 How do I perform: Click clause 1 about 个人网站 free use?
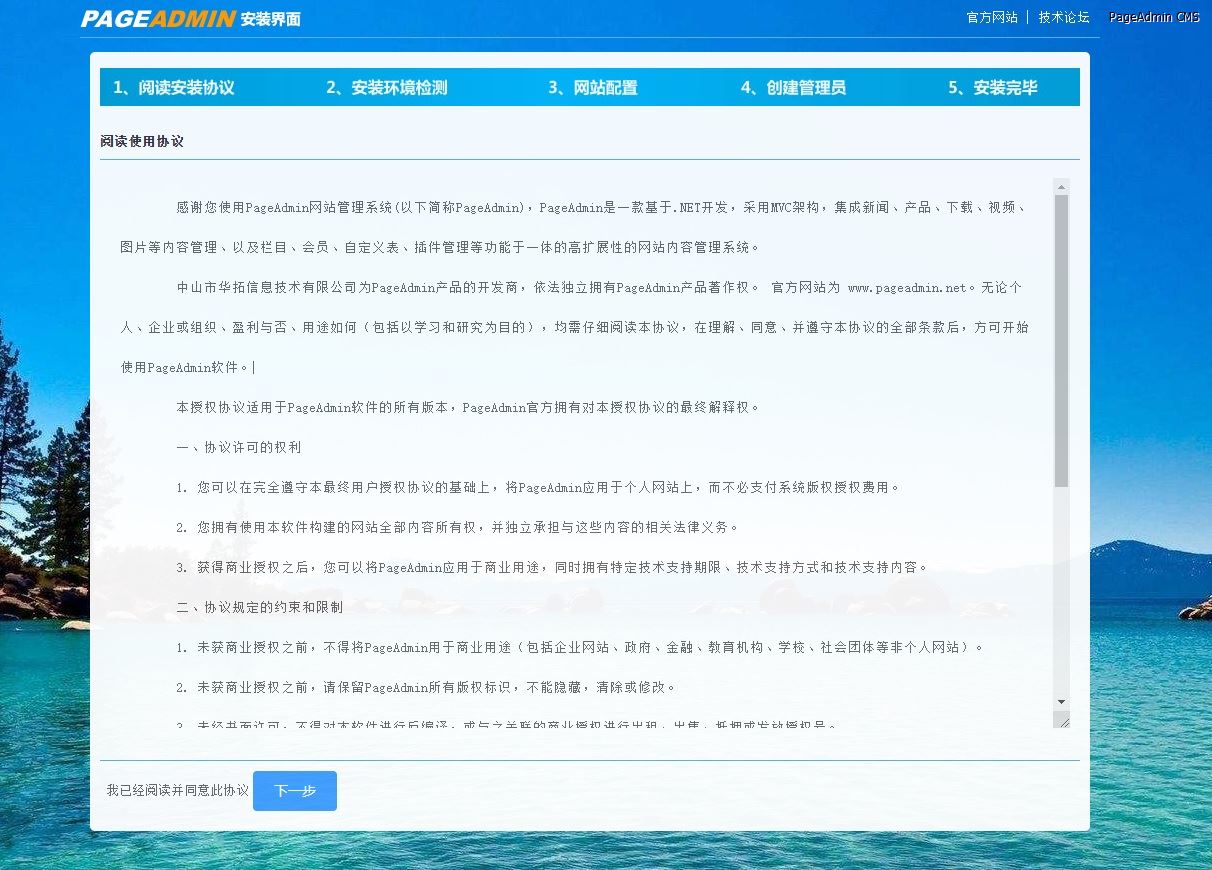(539, 488)
